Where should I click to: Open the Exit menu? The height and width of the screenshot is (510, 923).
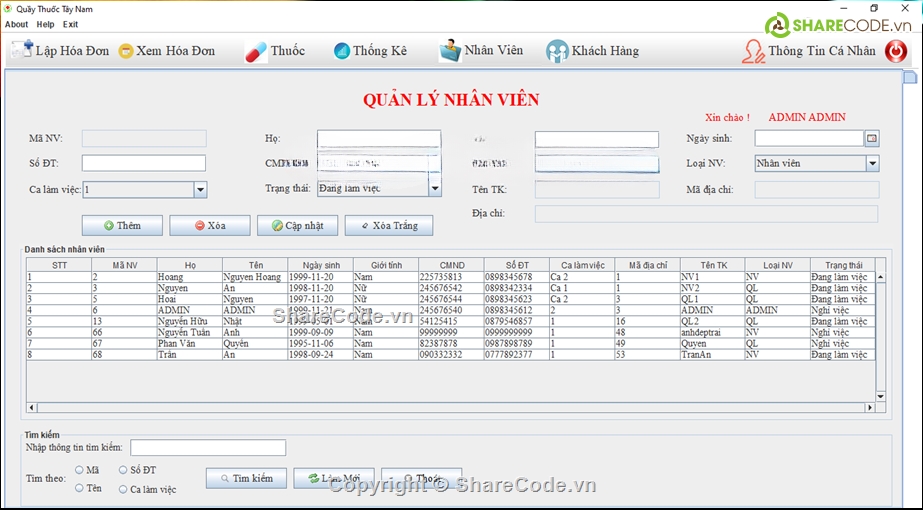click(x=70, y=24)
